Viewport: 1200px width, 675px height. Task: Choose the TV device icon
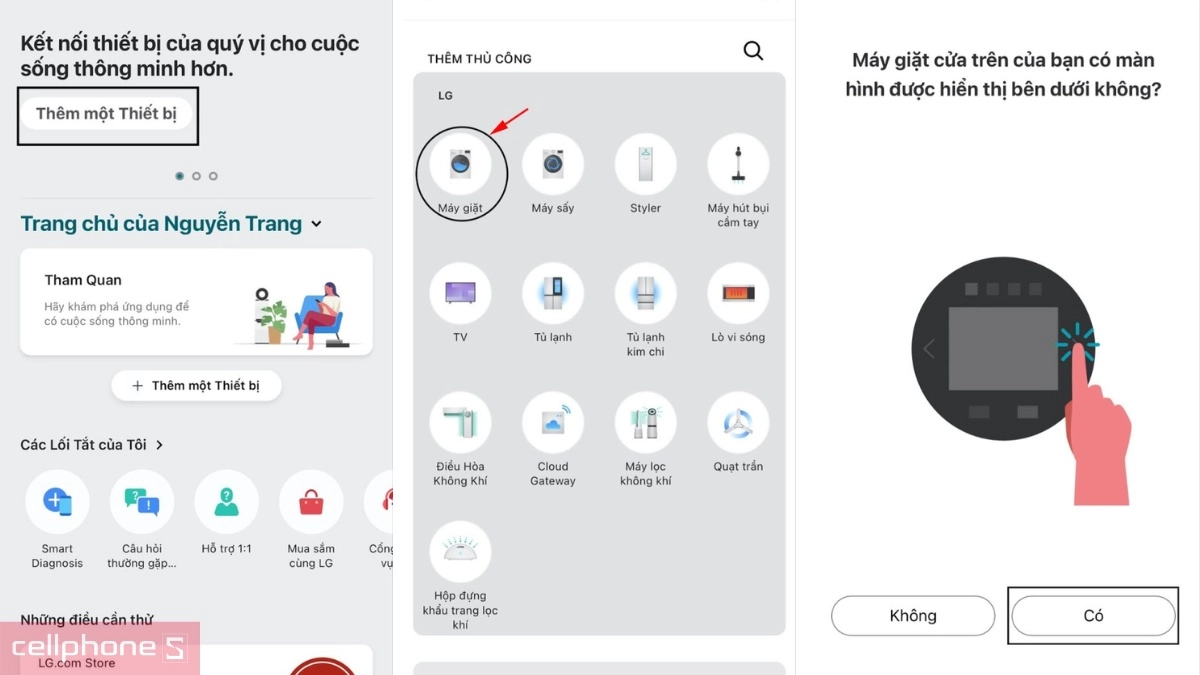[461, 294]
